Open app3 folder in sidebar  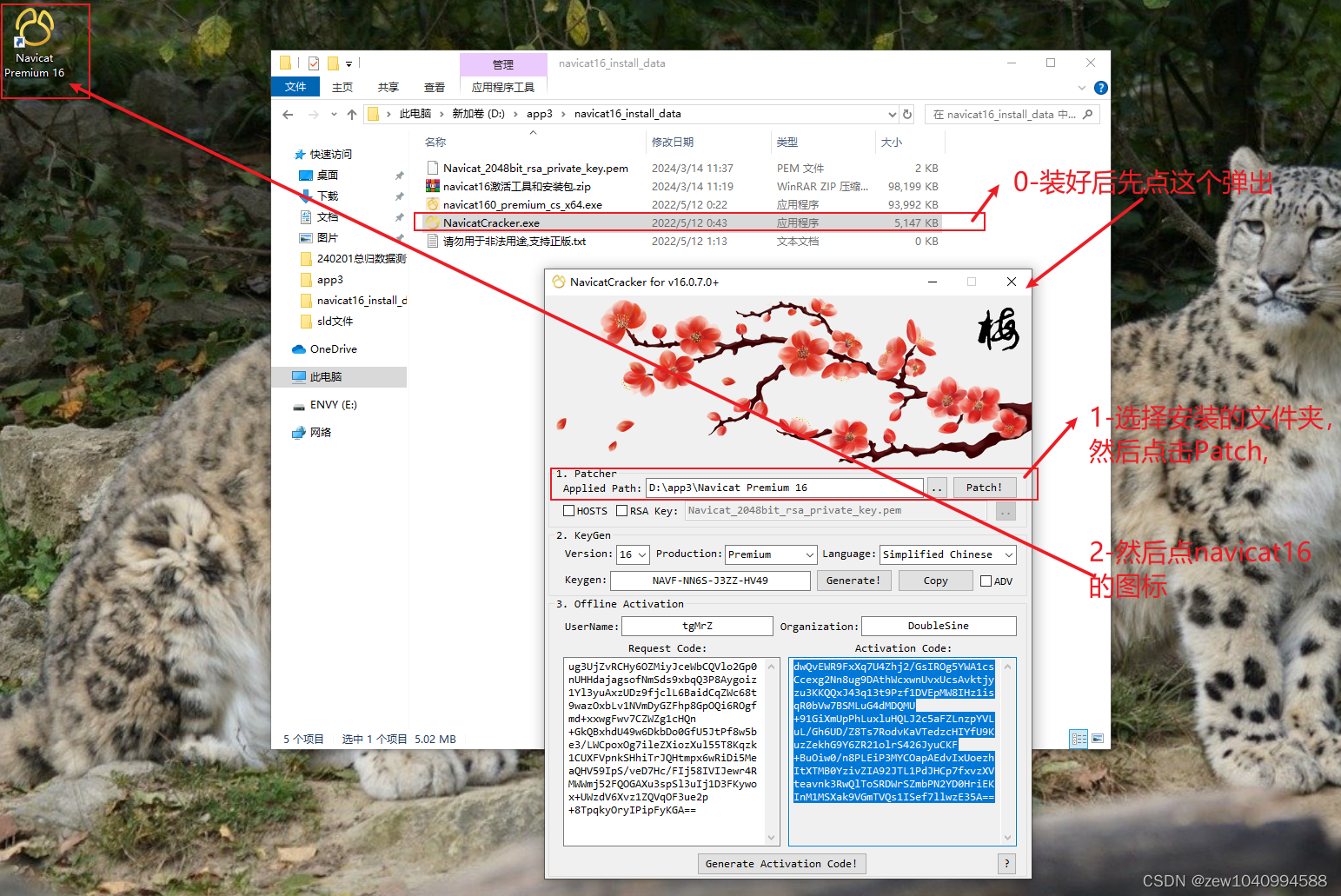point(329,280)
